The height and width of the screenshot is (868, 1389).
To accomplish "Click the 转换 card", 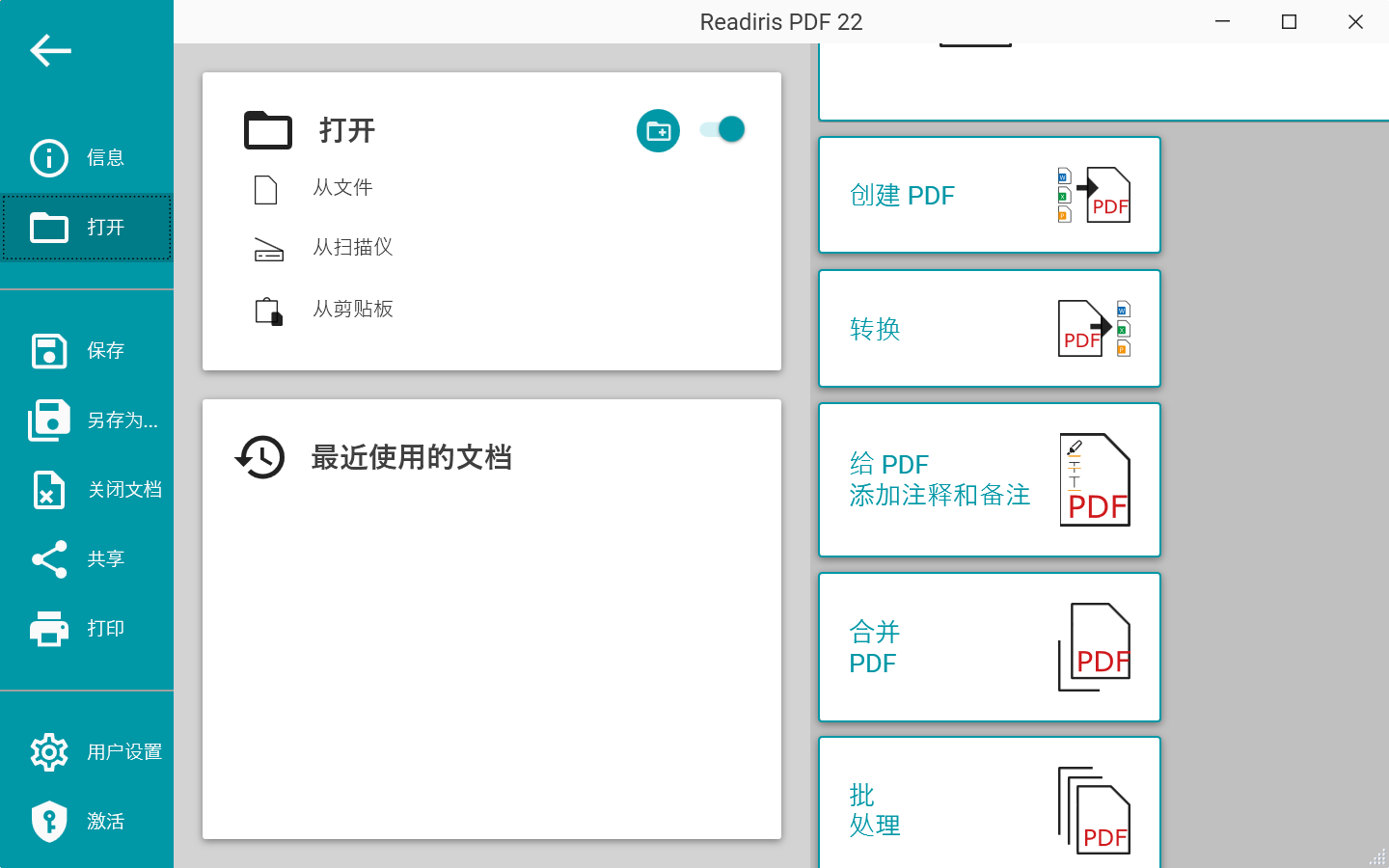I will tap(990, 328).
